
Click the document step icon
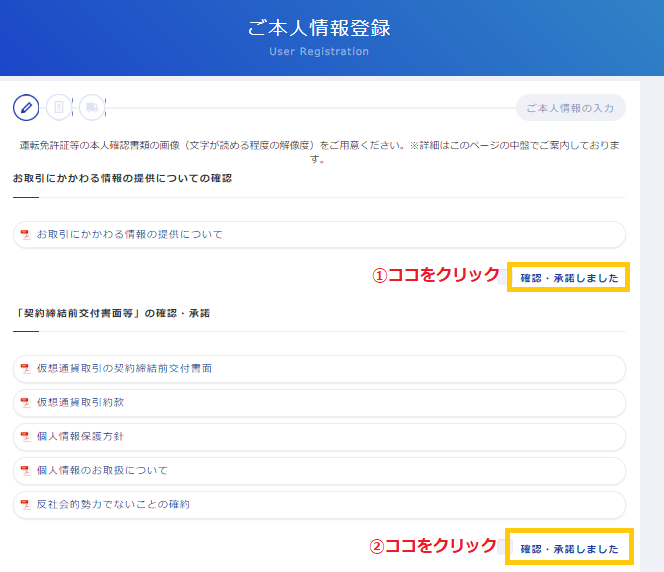click(x=59, y=108)
